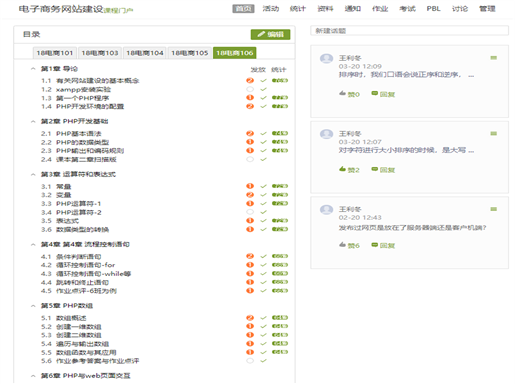Screen dimensions: 515x384
Task: Click the new topic input field
Action: [409, 31]
